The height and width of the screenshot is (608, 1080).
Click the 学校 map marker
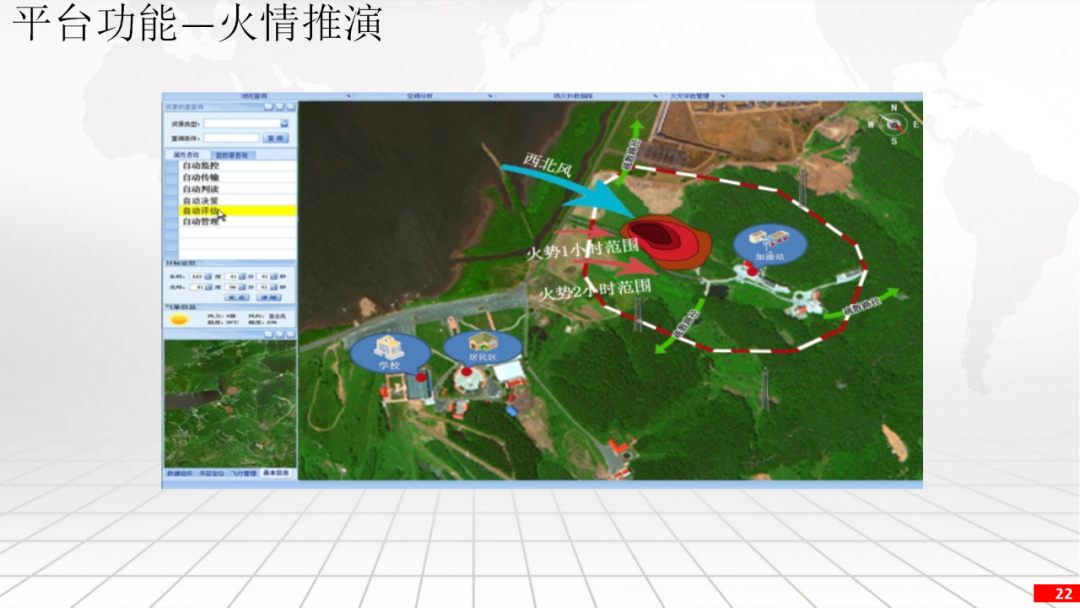click(391, 353)
